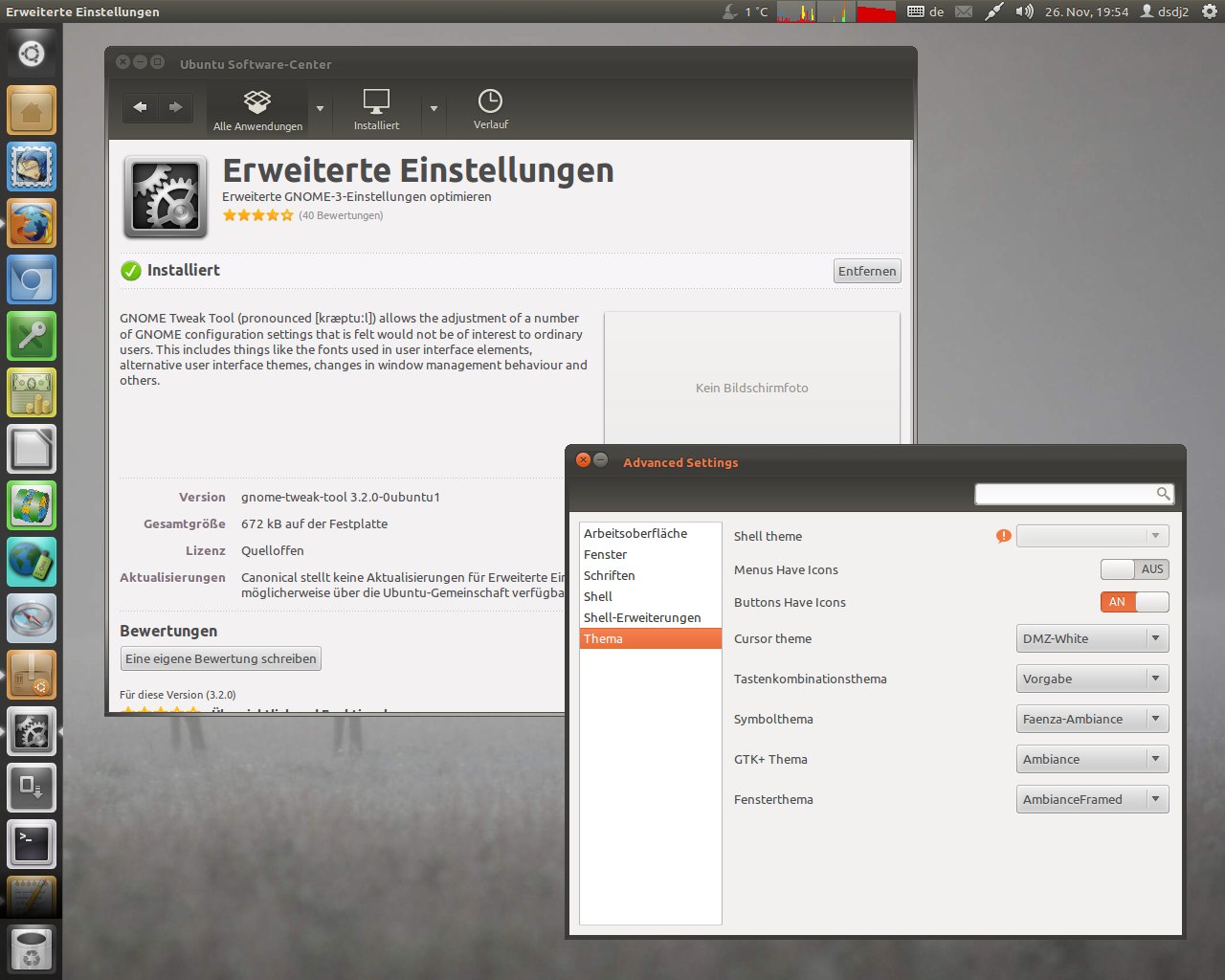
Task: Click version text gnome-tweak-tool 3.2.0-0ubuntu1
Action: (341, 497)
